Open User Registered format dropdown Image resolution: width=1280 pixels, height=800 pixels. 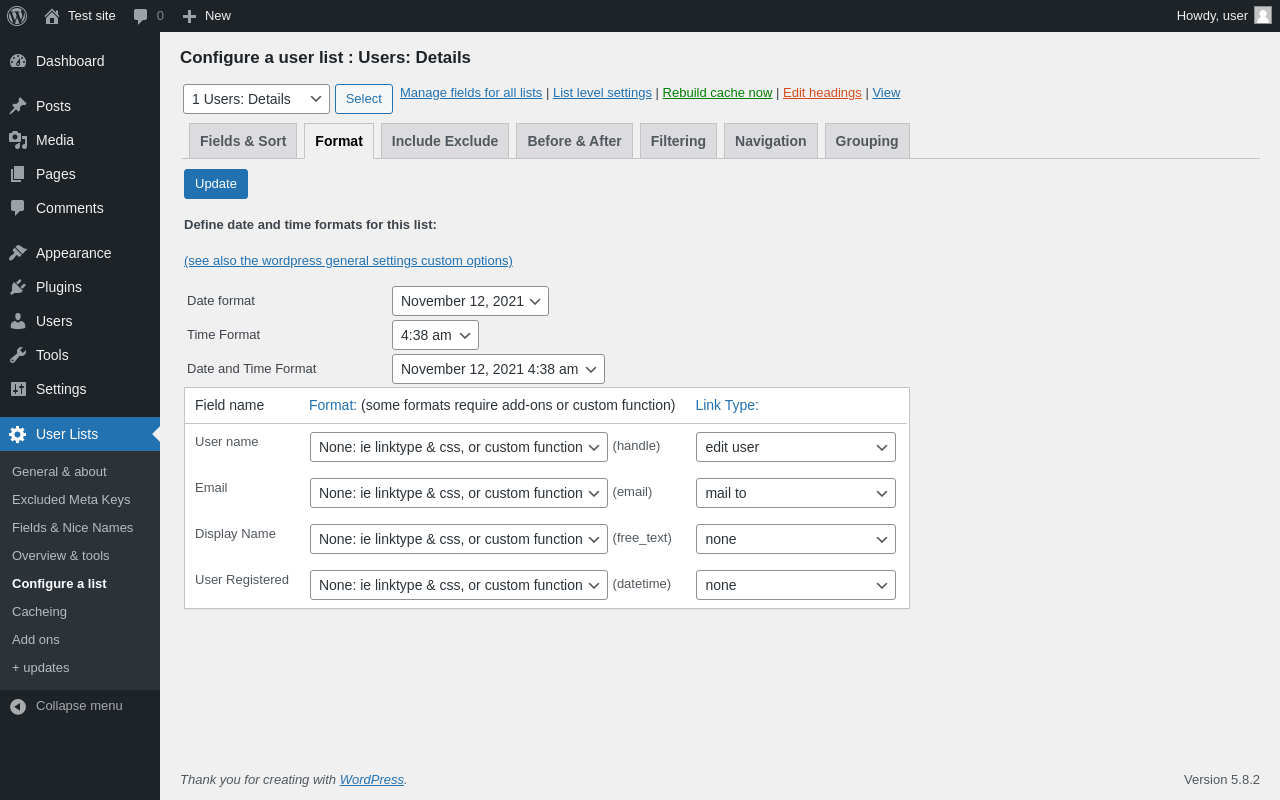click(458, 585)
